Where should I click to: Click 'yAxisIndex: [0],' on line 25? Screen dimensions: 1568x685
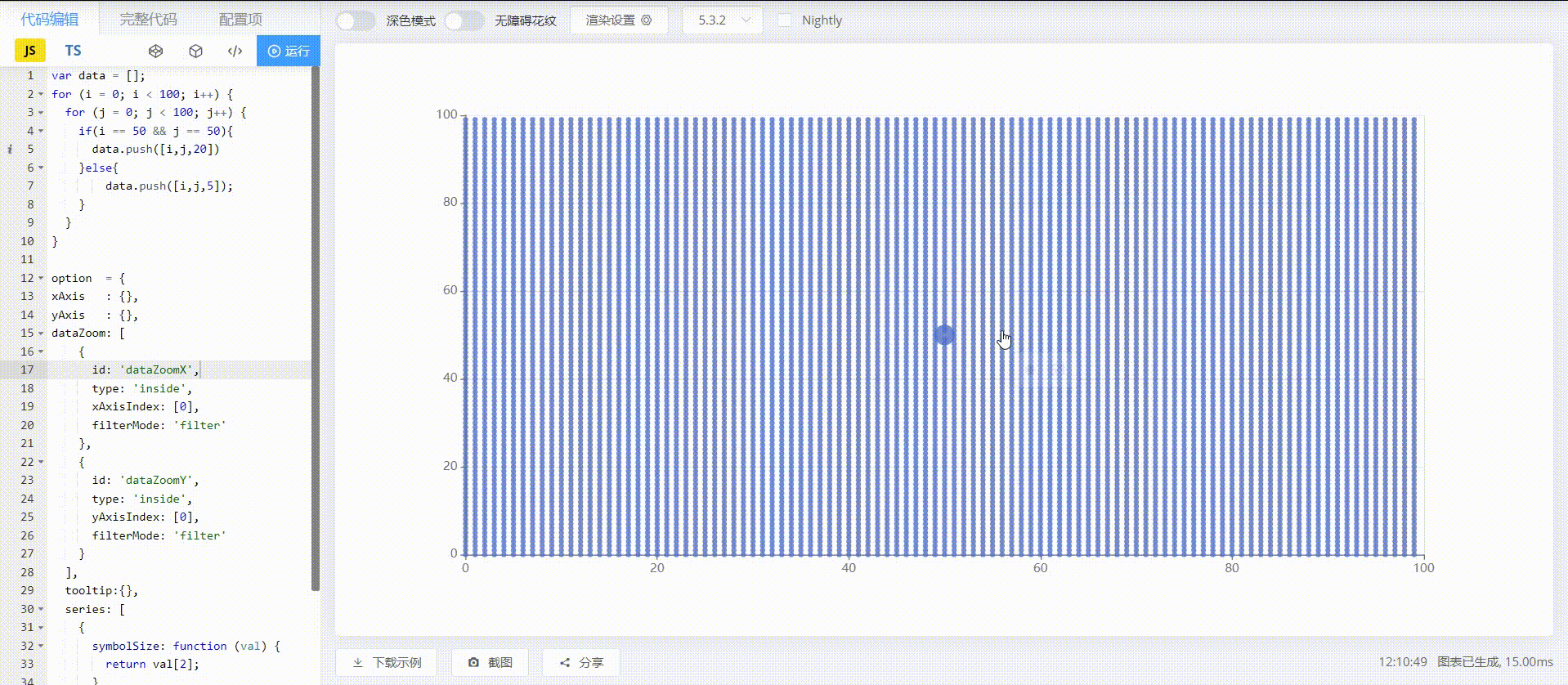146,517
